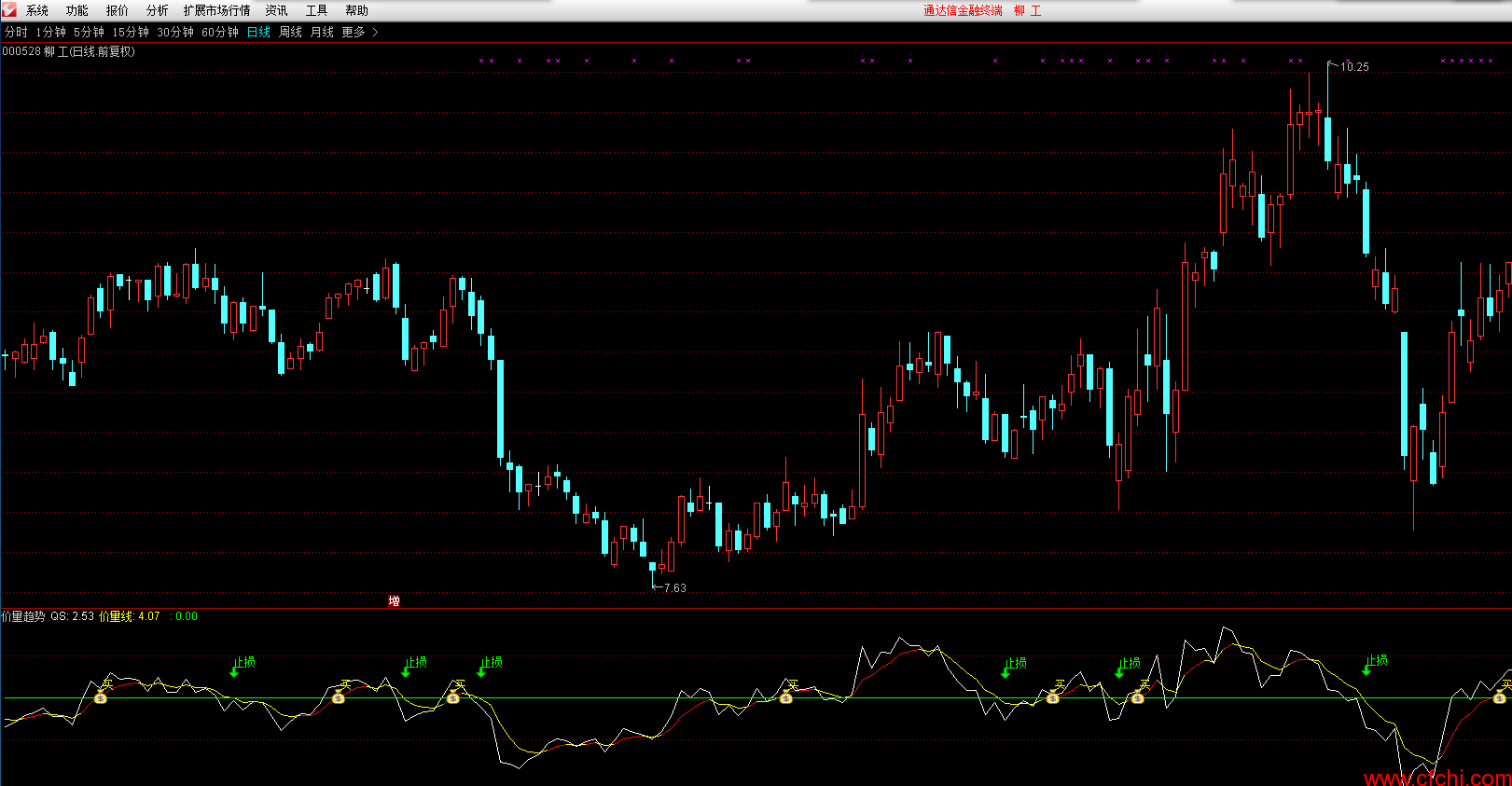Click the fourth 买 money bag icon from left

786,697
